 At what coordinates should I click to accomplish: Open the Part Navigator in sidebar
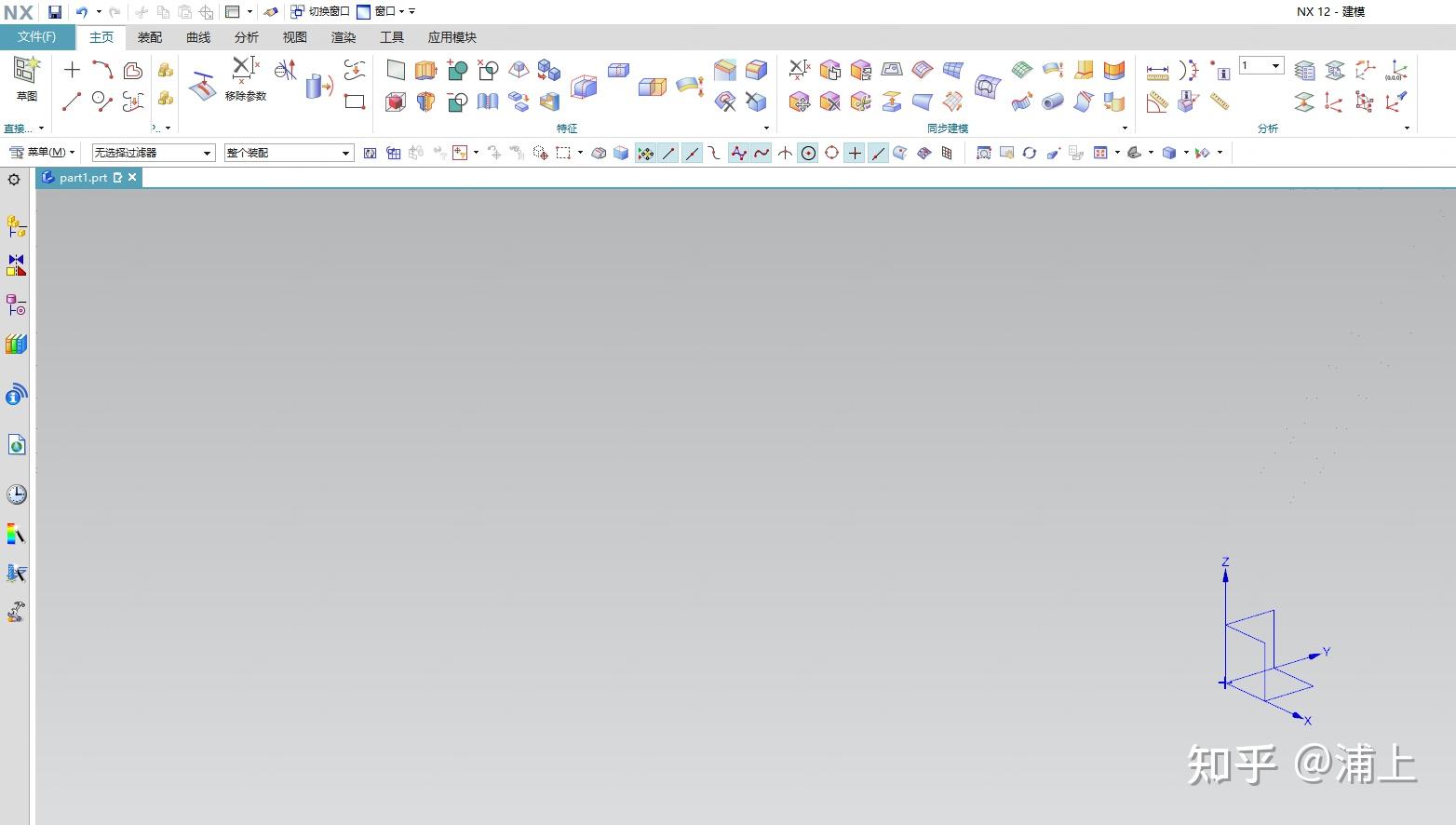pos(16,304)
